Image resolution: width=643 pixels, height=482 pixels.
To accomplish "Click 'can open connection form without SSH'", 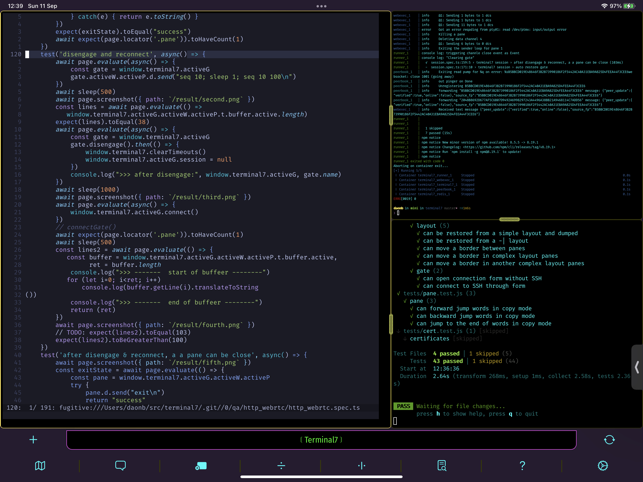I will coord(479,279).
